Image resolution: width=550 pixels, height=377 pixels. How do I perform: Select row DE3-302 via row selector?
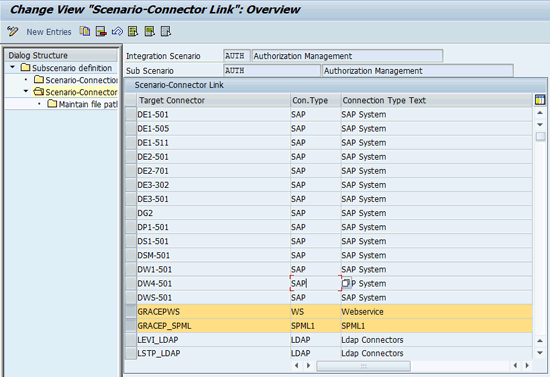(131, 185)
